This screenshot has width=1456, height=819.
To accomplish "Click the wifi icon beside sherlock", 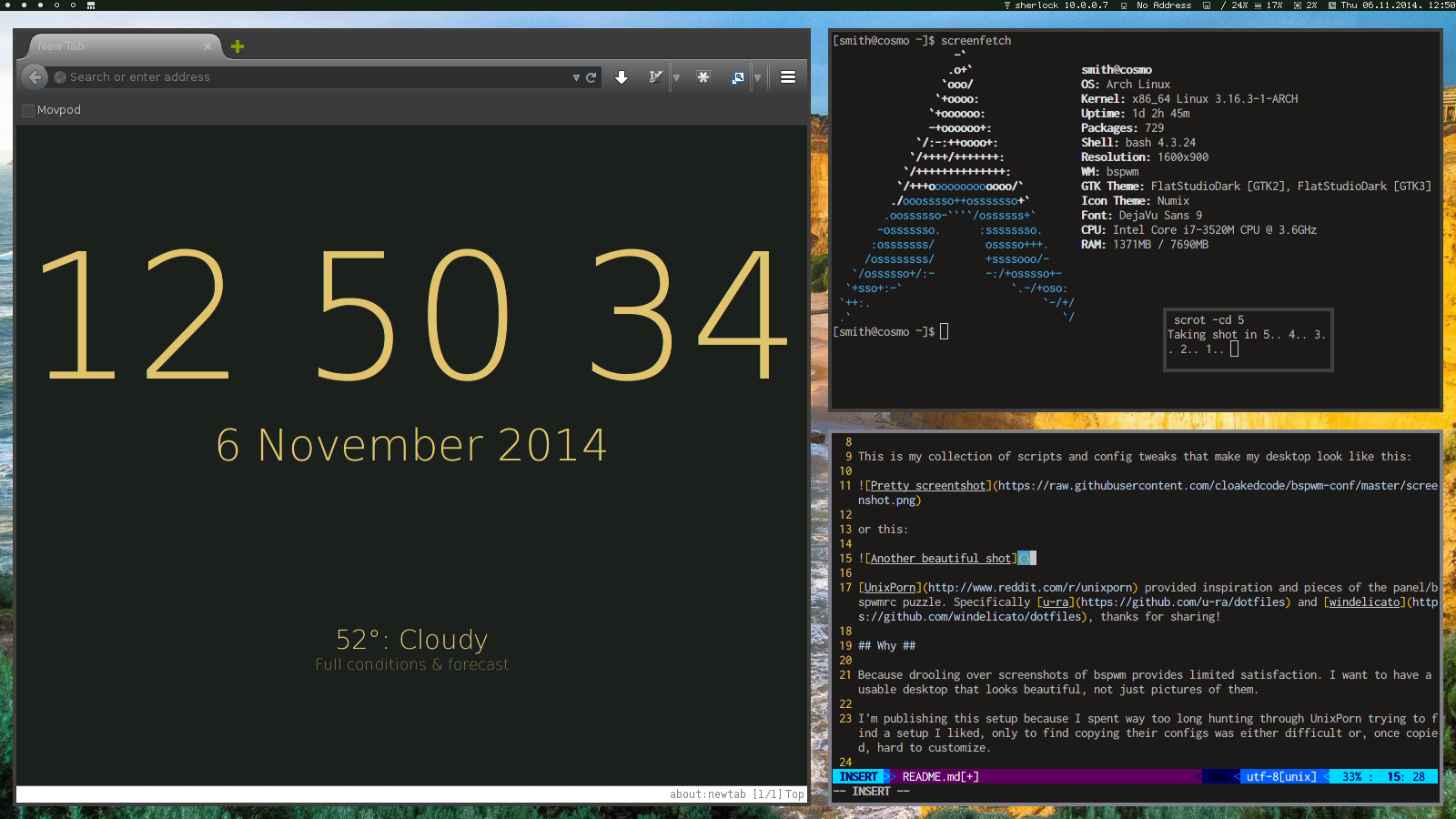I will [1007, 5].
